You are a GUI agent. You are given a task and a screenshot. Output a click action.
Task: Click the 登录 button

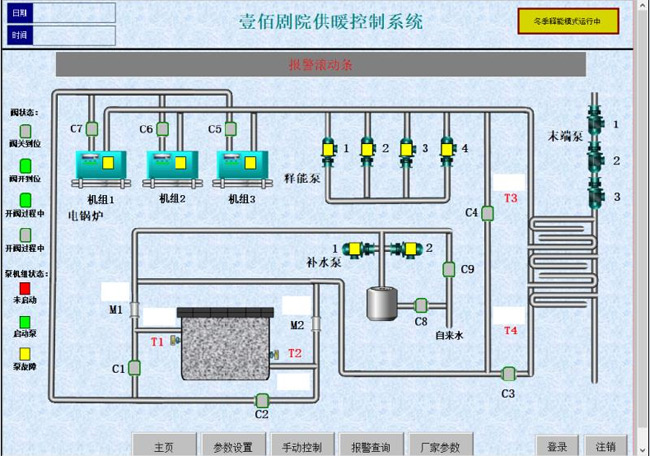click(557, 446)
